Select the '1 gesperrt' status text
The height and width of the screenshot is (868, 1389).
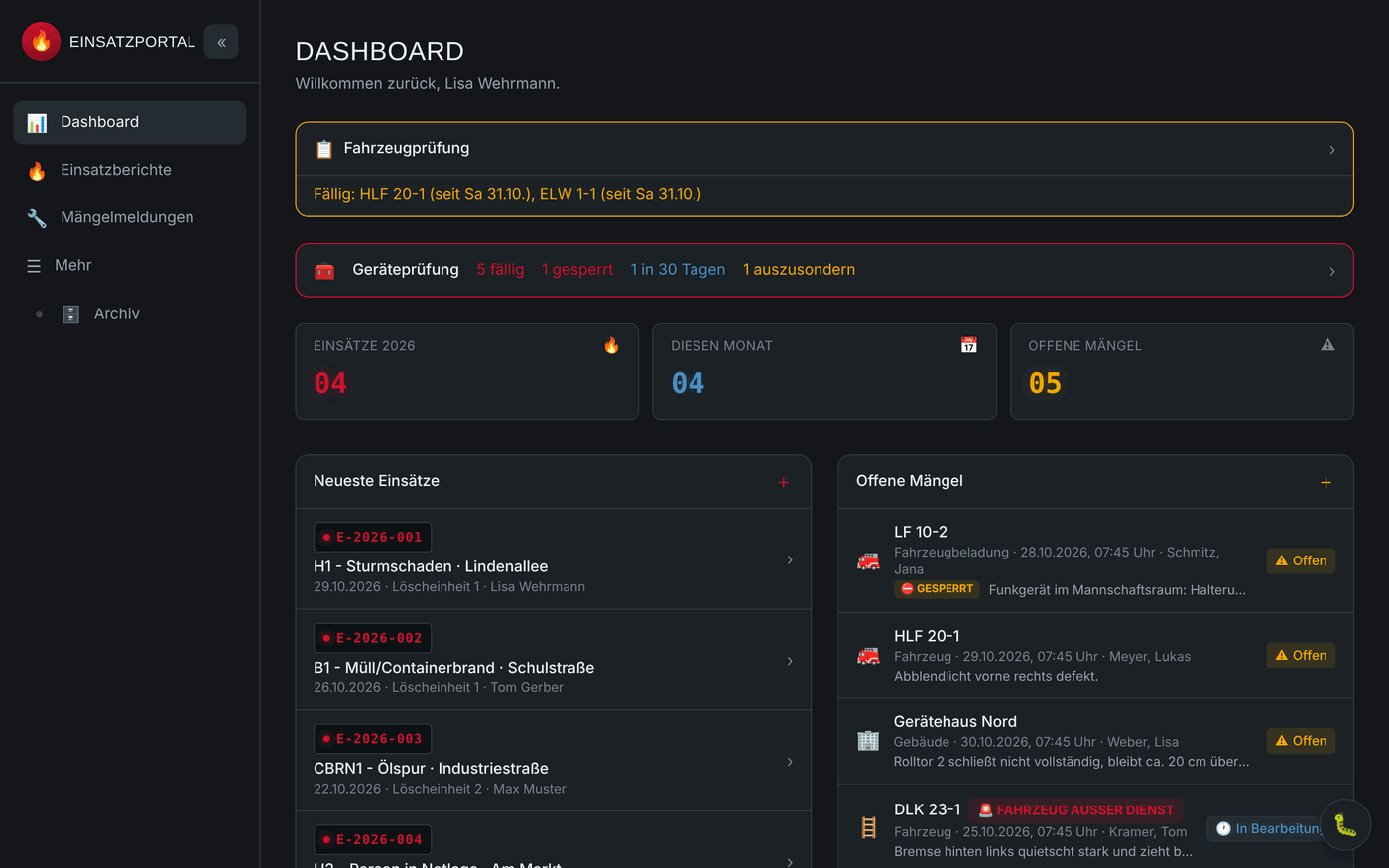pos(577,270)
